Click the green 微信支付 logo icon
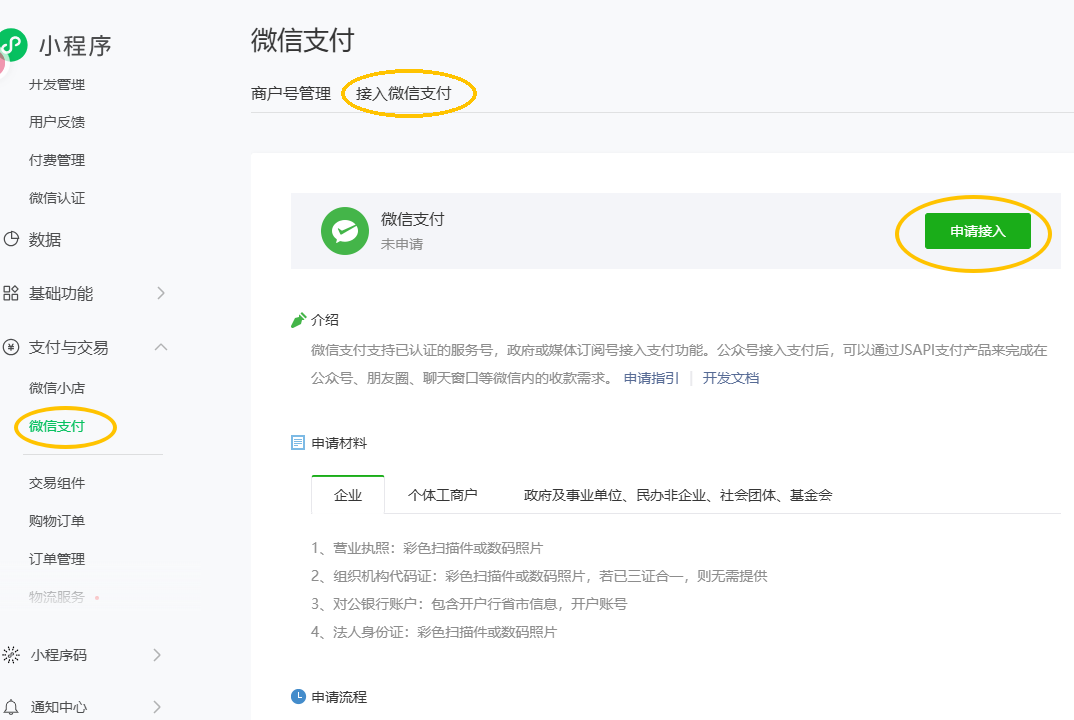Image resolution: width=1074 pixels, height=720 pixels. pos(345,231)
